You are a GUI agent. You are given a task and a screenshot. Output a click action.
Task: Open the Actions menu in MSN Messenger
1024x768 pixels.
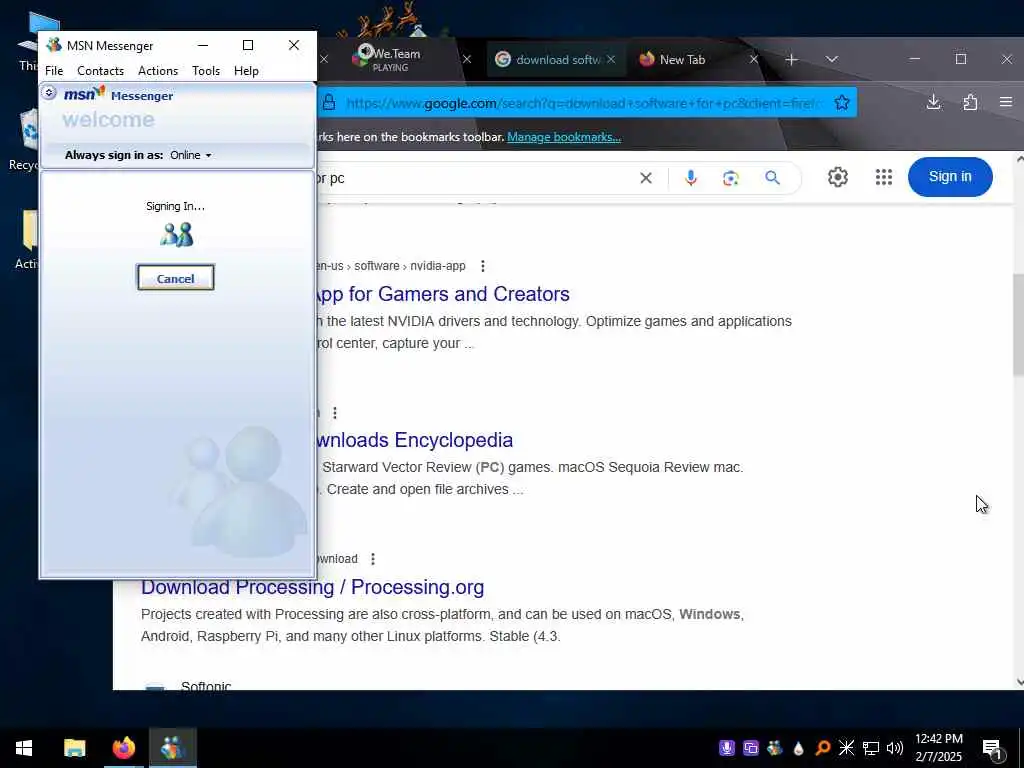pyautogui.click(x=158, y=71)
